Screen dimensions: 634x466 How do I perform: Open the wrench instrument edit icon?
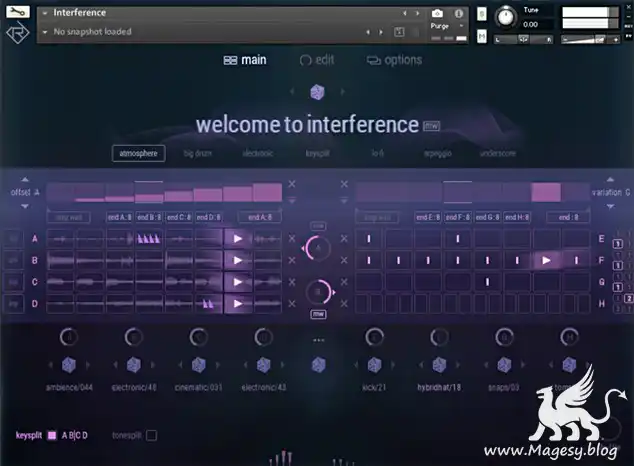point(18,12)
